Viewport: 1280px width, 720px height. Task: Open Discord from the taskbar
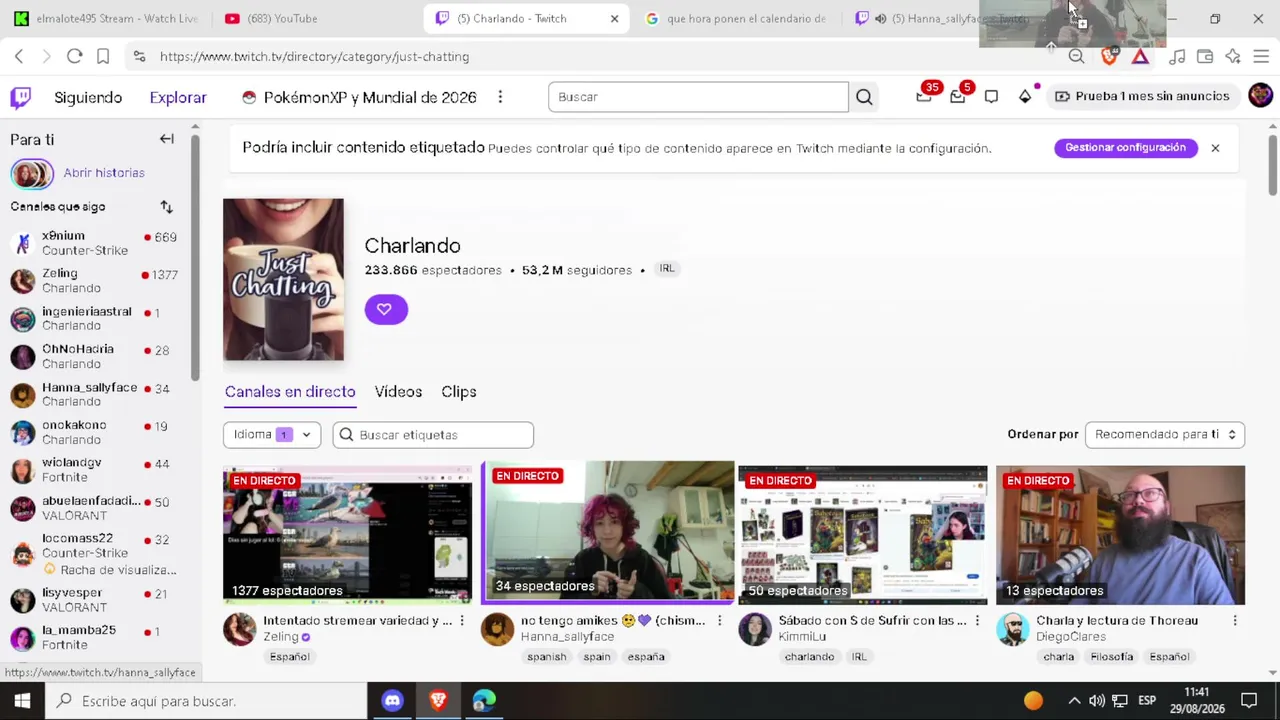click(x=392, y=701)
